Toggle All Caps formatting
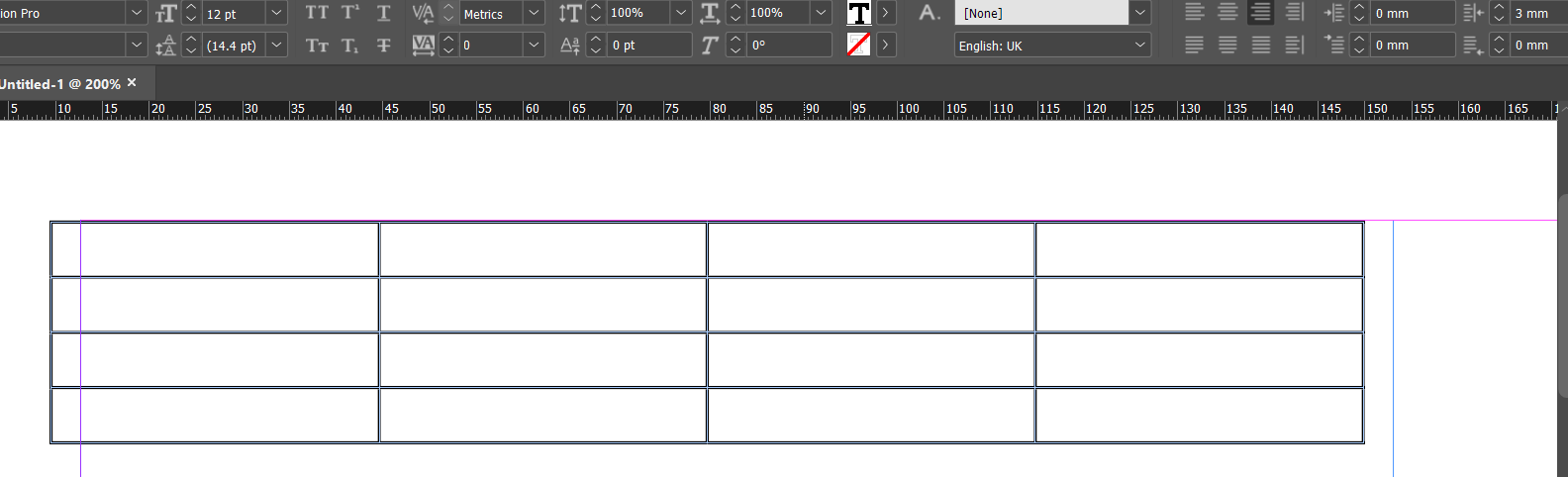This screenshot has height=477, width=1568. click(317, 13)
